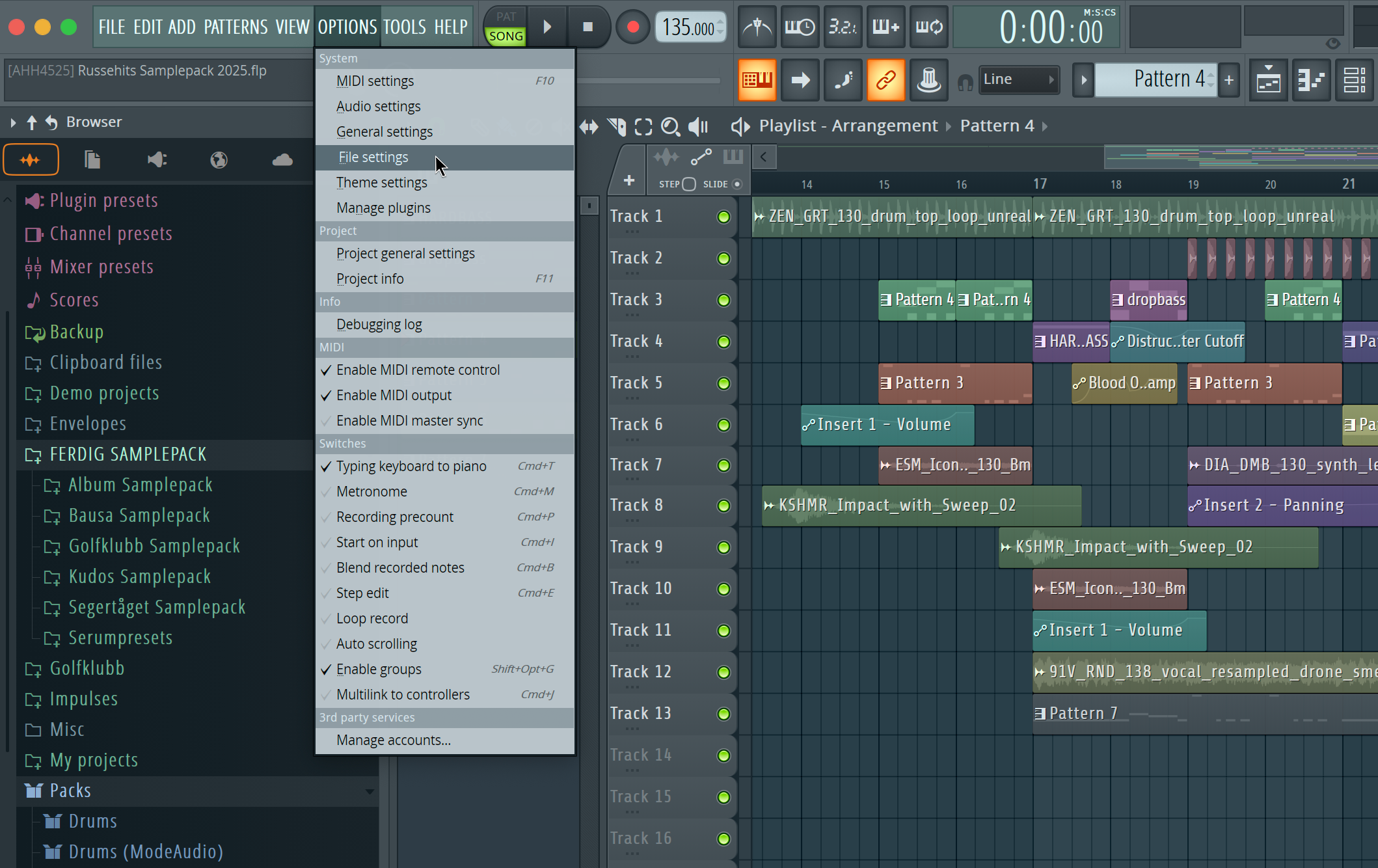Click the zoom magnifier tool in playlist
1378x868 pixels.
(670, 126)
